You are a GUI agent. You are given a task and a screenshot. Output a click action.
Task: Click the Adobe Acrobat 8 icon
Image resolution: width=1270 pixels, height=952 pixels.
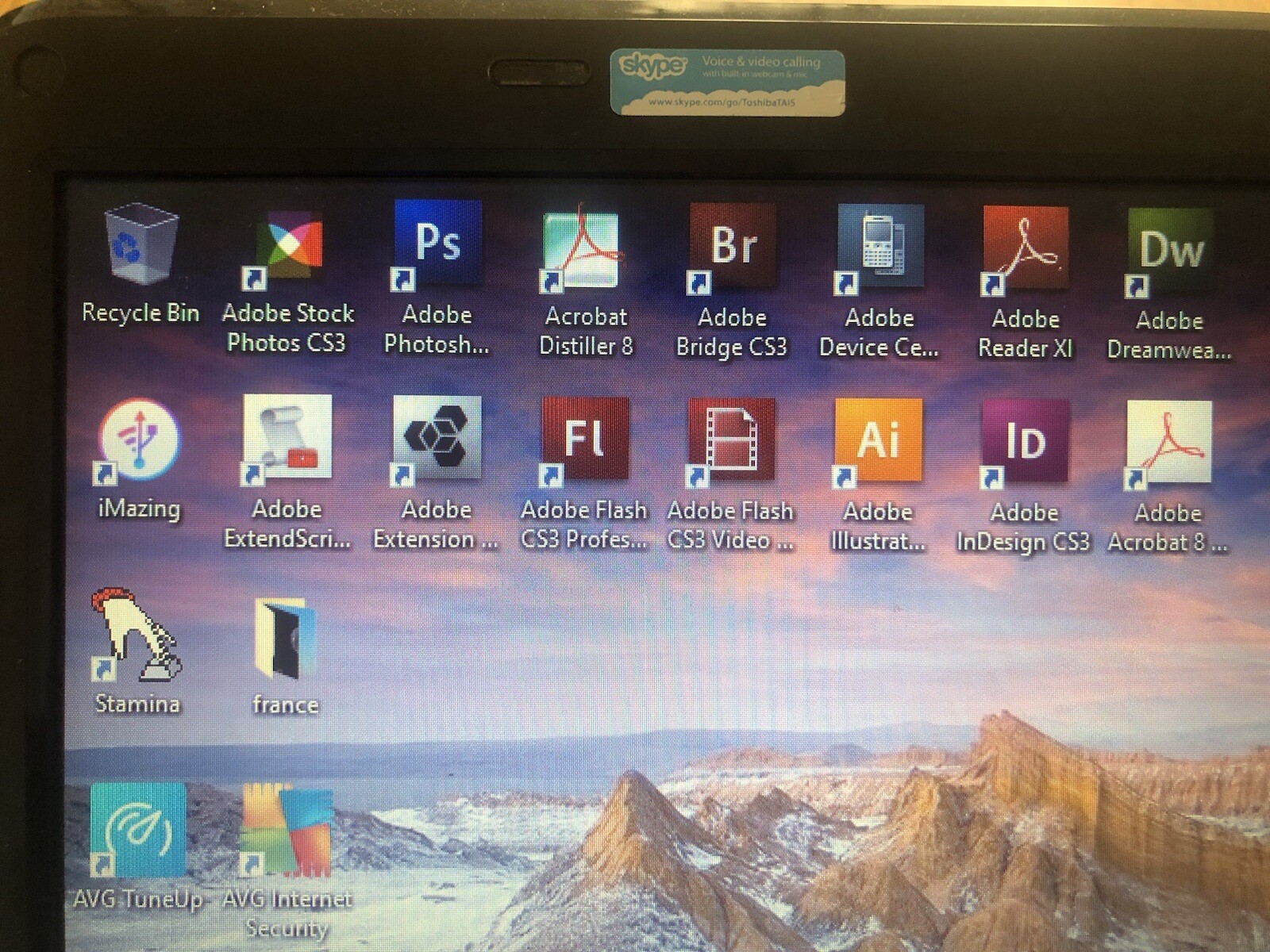coord(1168,445)
